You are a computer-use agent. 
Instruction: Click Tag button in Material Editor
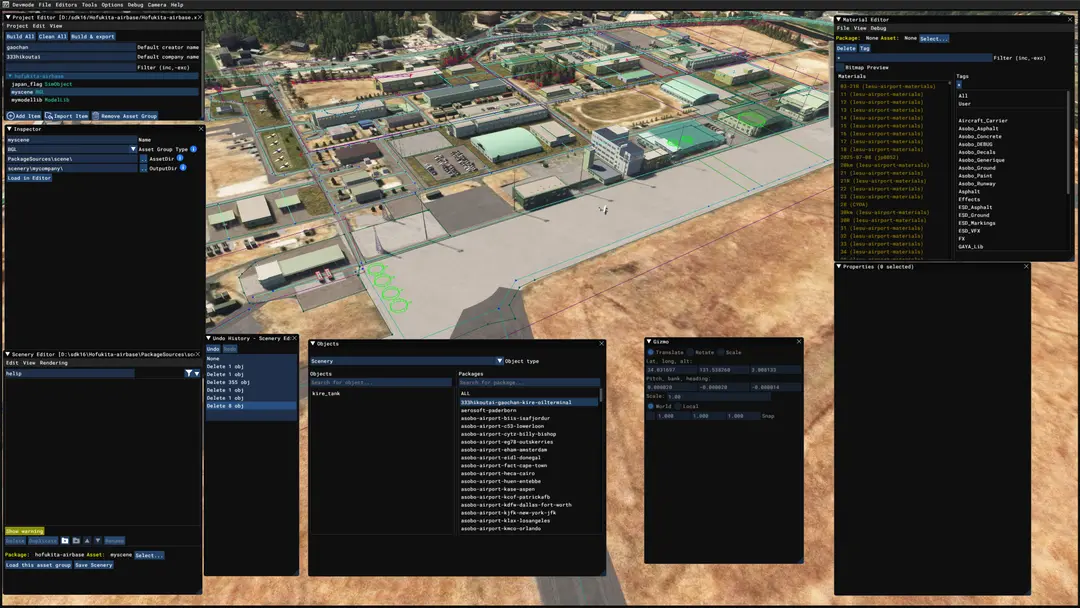[864, 48]
